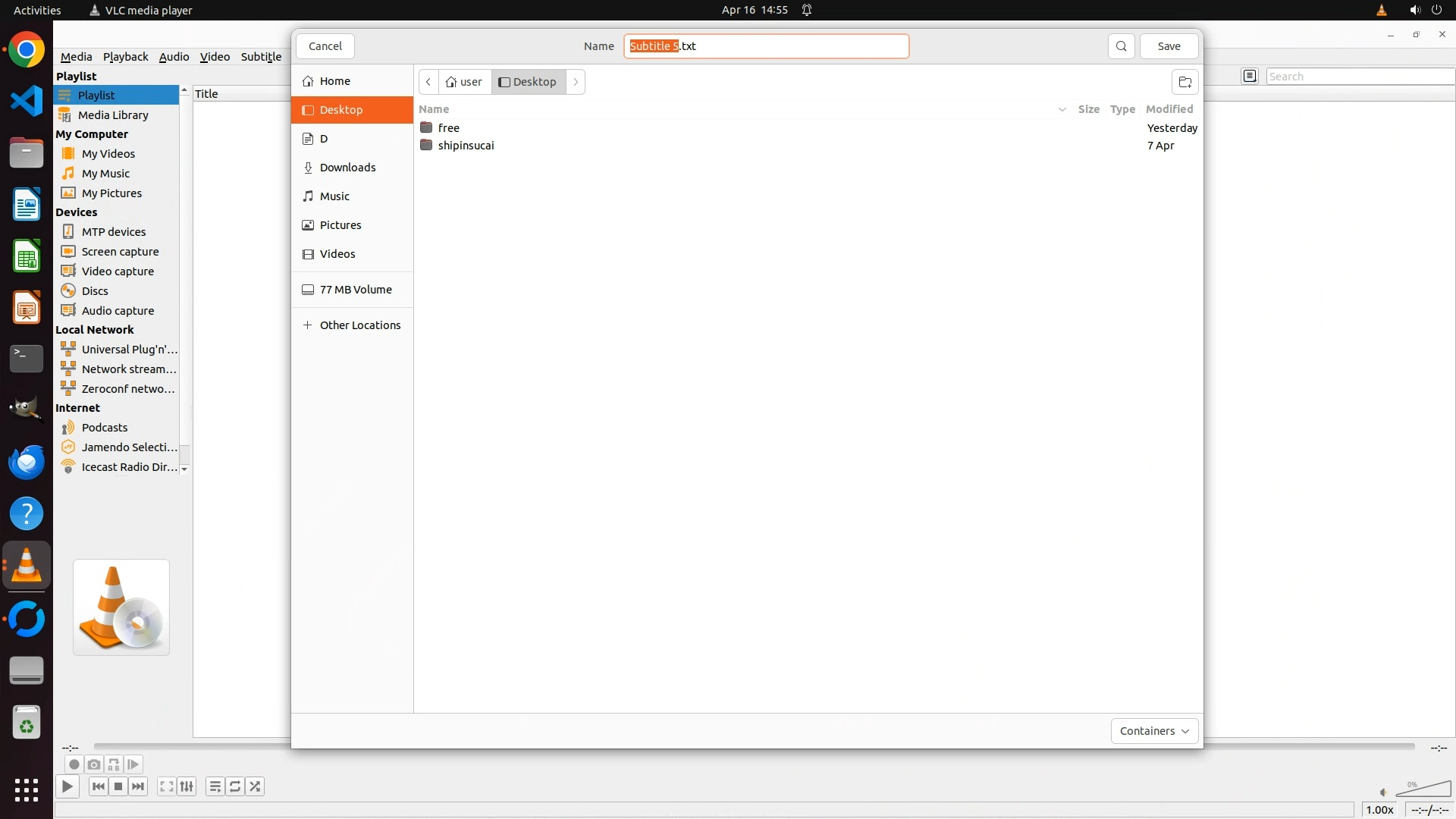Create new folder icon in dialog
Image resolution: width=1456 pixels, height=819 pixels.
pos(1185,82)
